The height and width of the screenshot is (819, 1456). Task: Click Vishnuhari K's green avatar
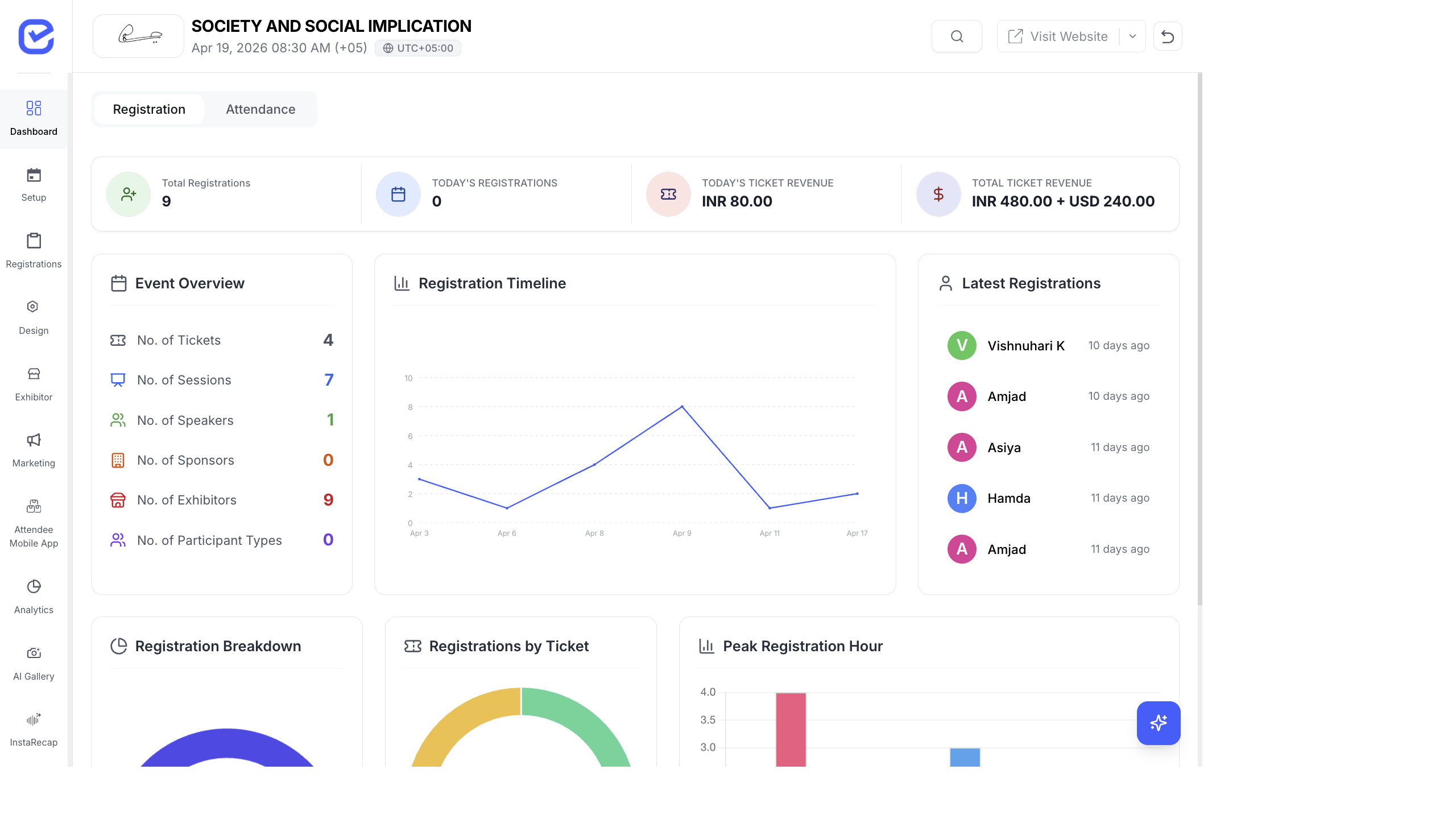click(x=962, y=345)
